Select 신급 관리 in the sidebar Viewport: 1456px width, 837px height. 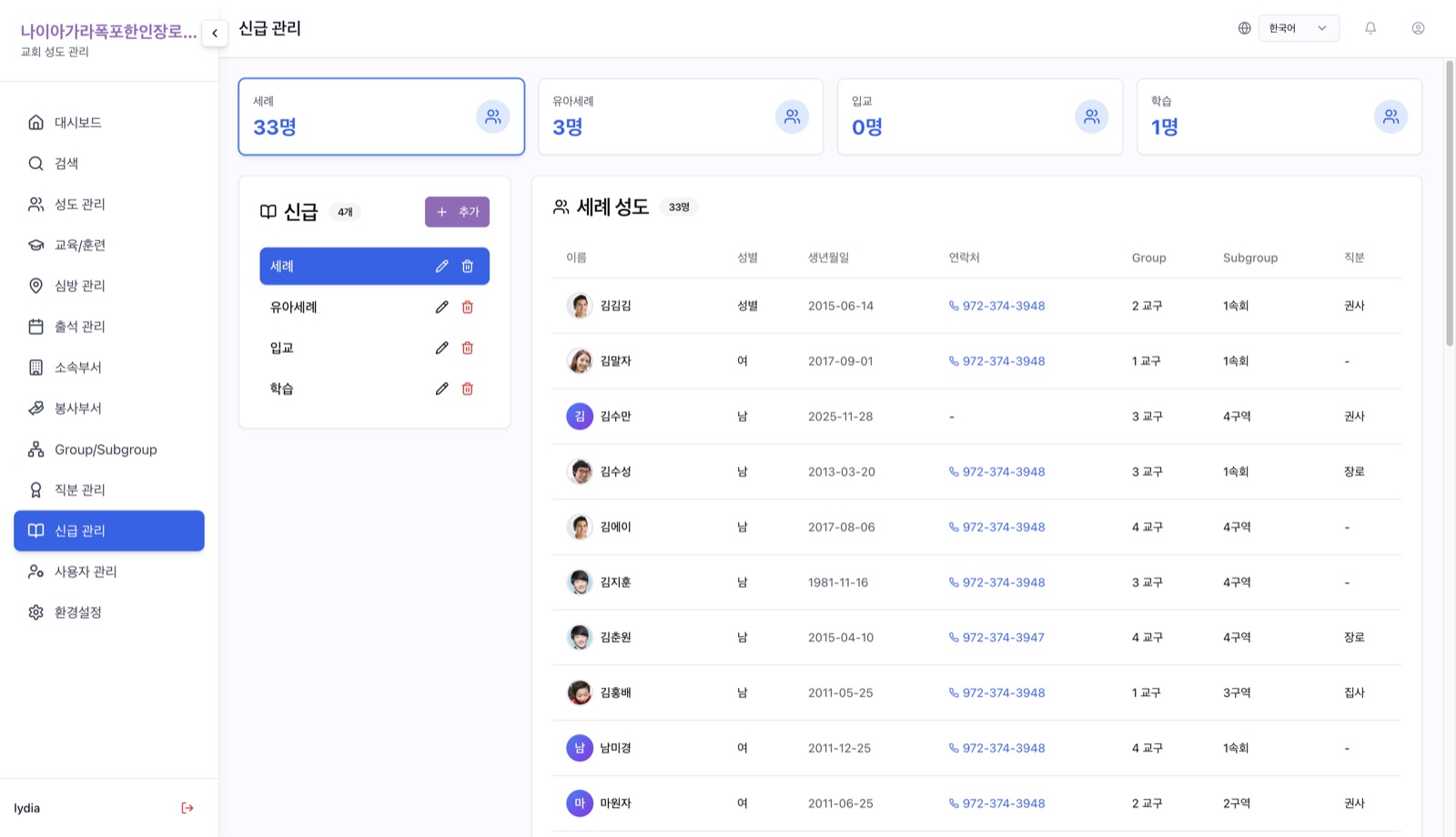109,530
